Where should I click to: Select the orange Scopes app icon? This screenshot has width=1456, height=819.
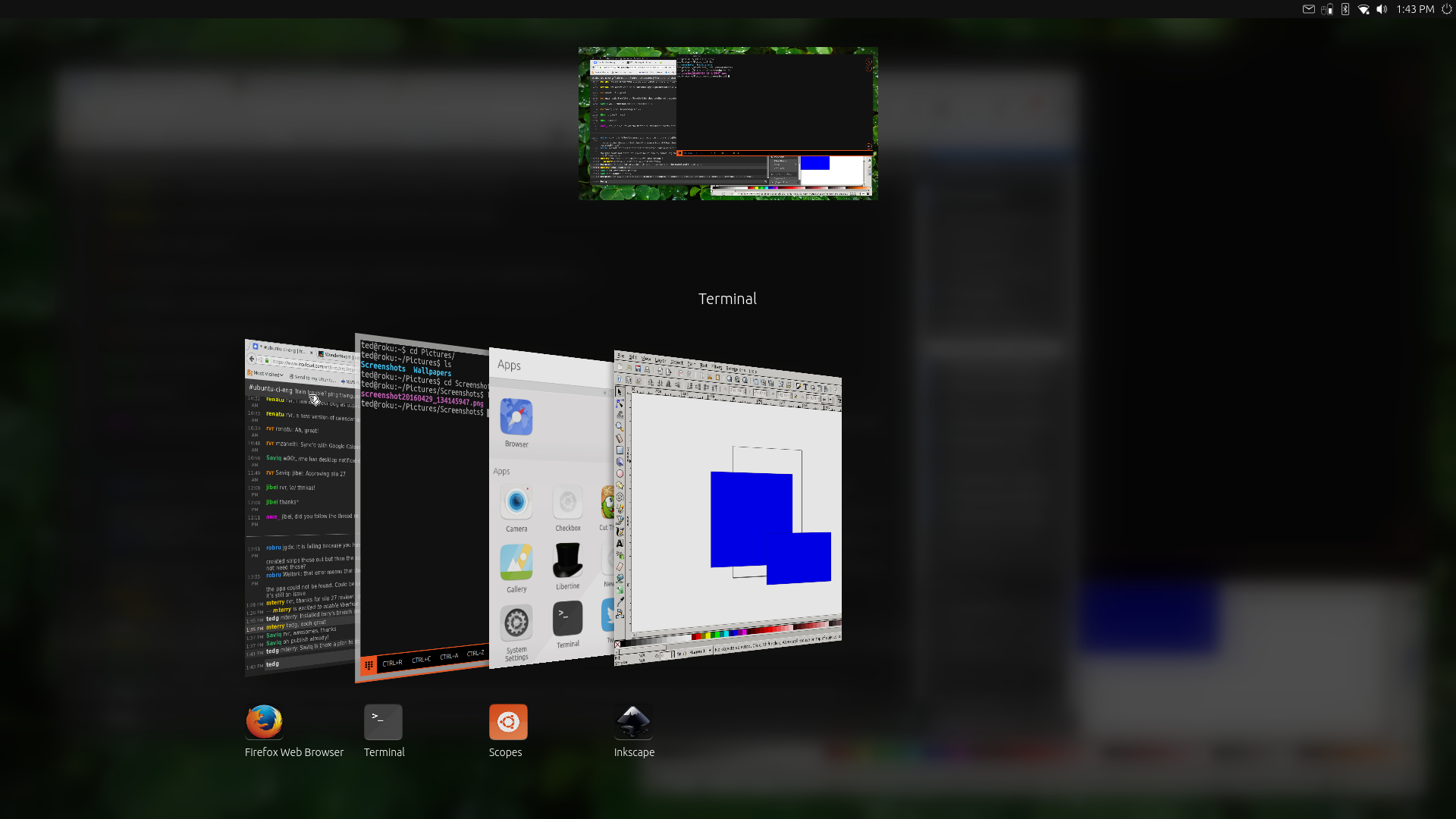coord(508,721)
